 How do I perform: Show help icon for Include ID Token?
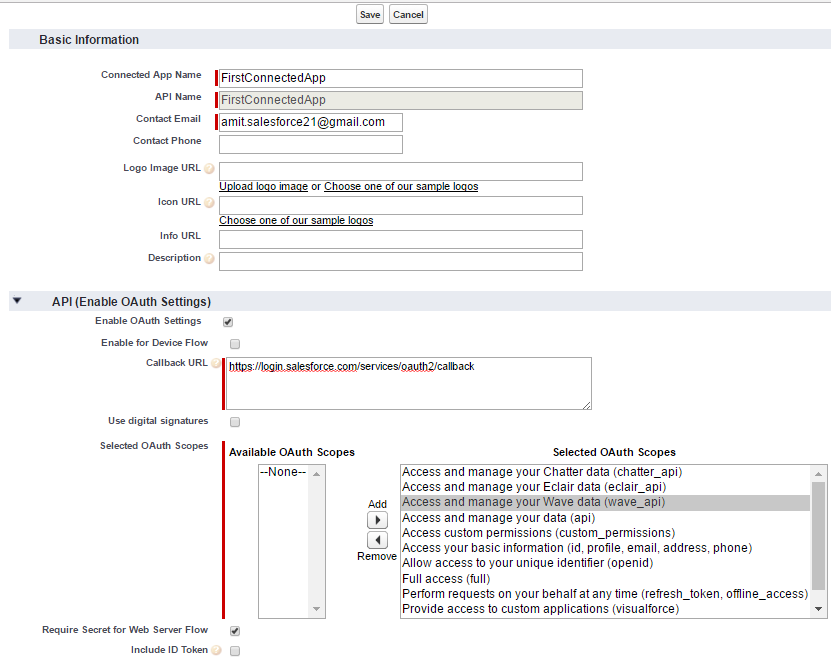pos(216,650)
